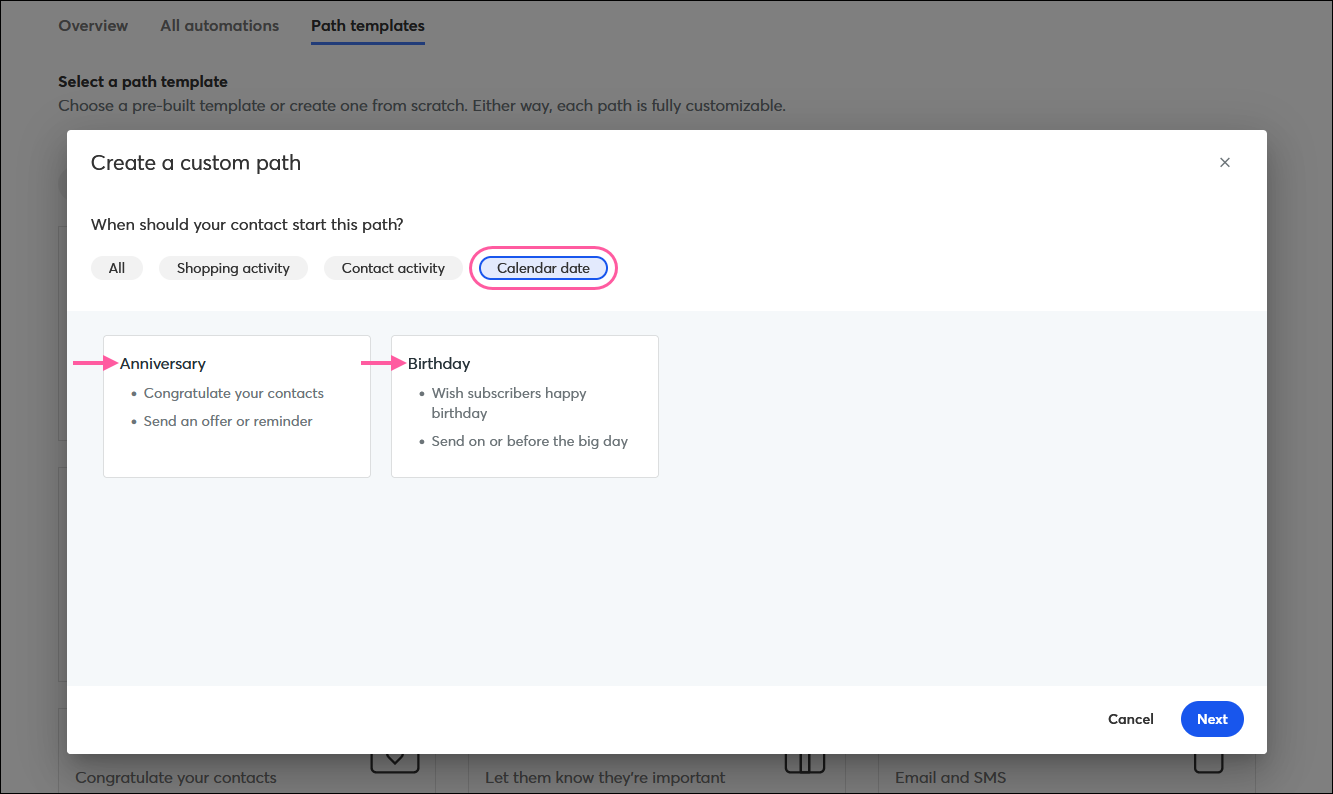Open the All automations tab
The height and width of the screenshot is (794, 1333).
pos(219,26)
